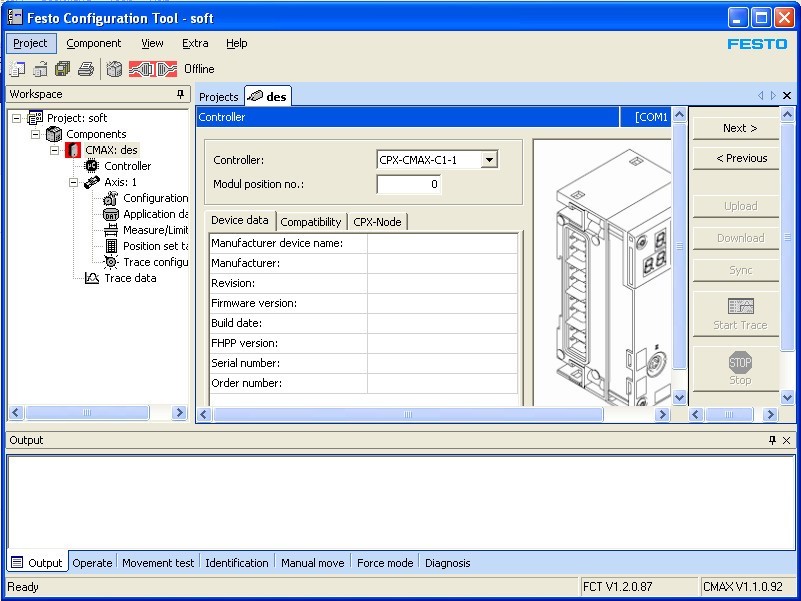The image size is (801, 601).
Task: Toggle the Workspace panel pin
Action: coord(181,95)
